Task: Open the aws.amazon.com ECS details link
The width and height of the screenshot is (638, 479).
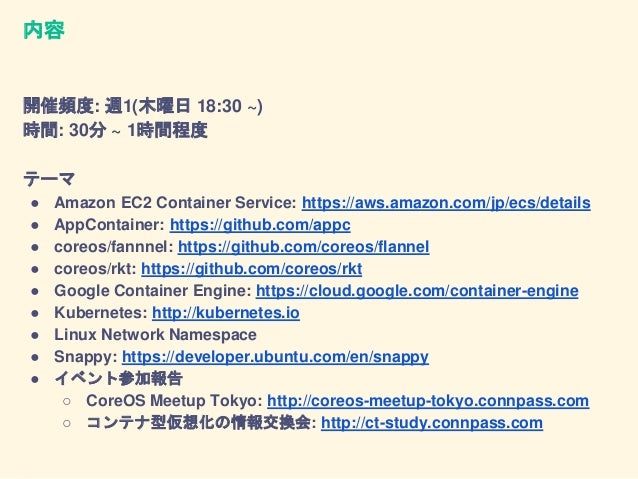Action: point(446,203)
